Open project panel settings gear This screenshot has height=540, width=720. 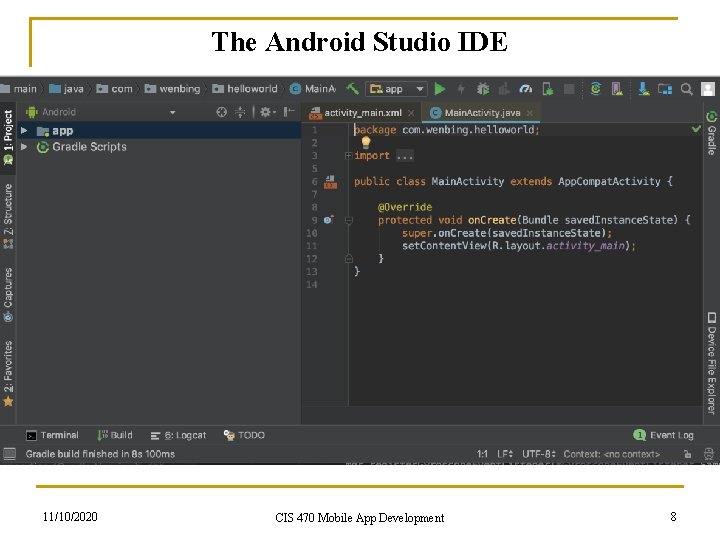[x=265, y=112]
